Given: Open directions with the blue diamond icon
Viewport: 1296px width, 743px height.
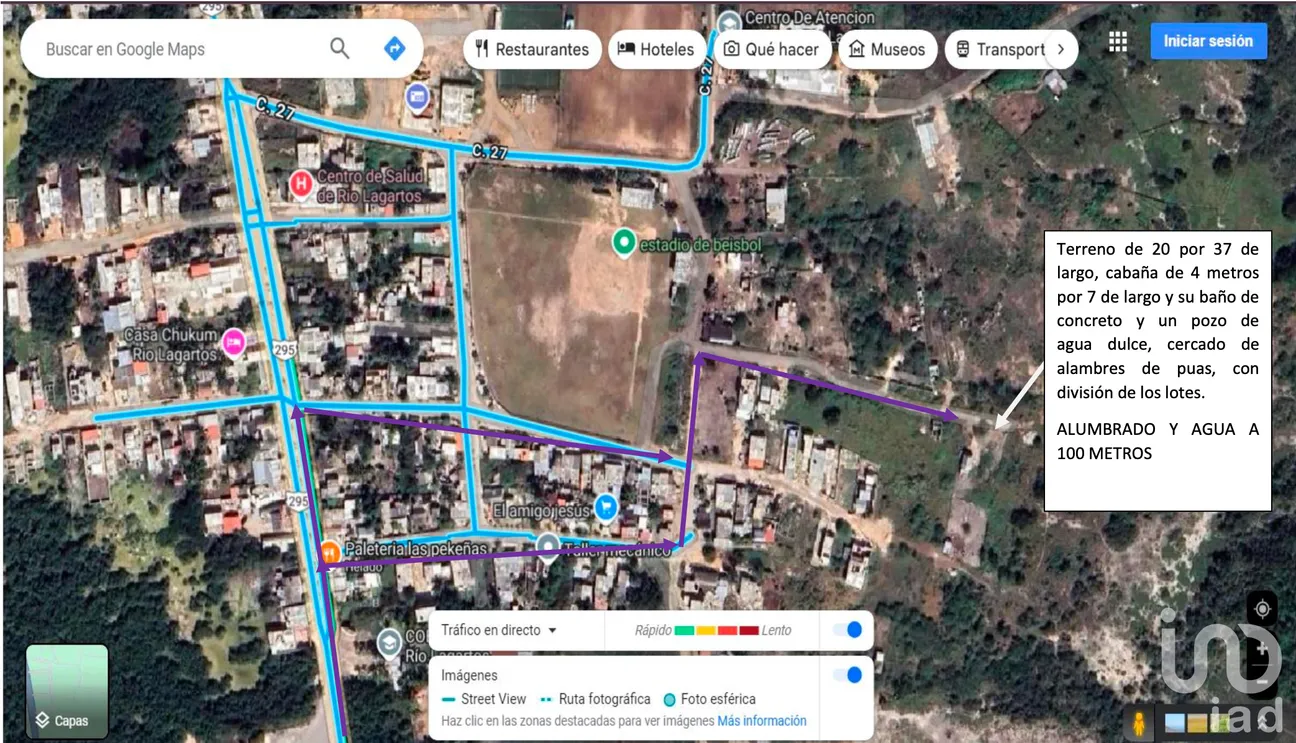Looking at the screenshot, I should tap(395, 48).
